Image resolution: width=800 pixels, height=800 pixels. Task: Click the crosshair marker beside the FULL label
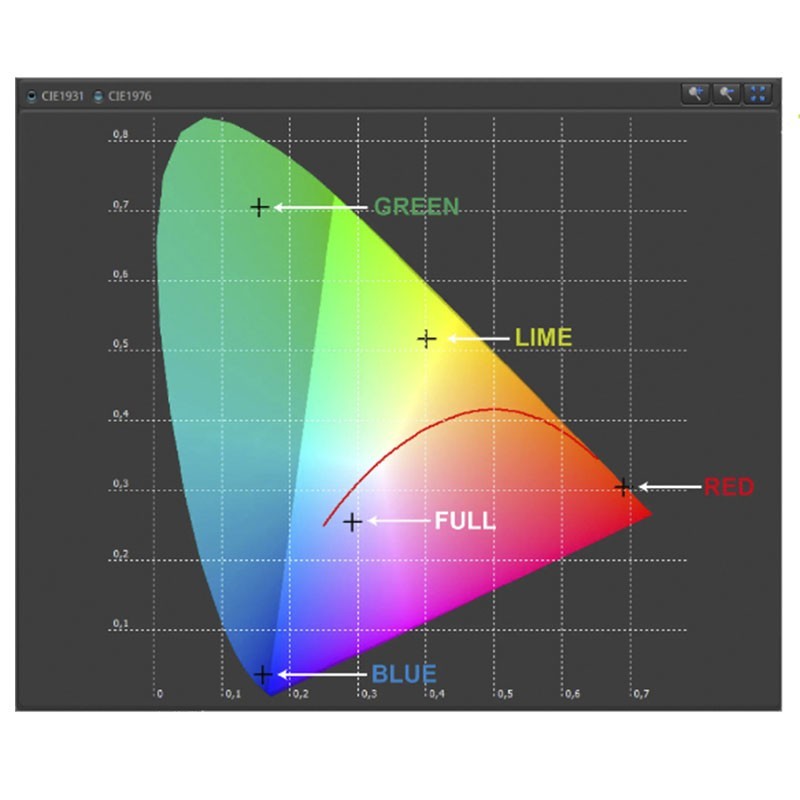[x=352, y=522]
